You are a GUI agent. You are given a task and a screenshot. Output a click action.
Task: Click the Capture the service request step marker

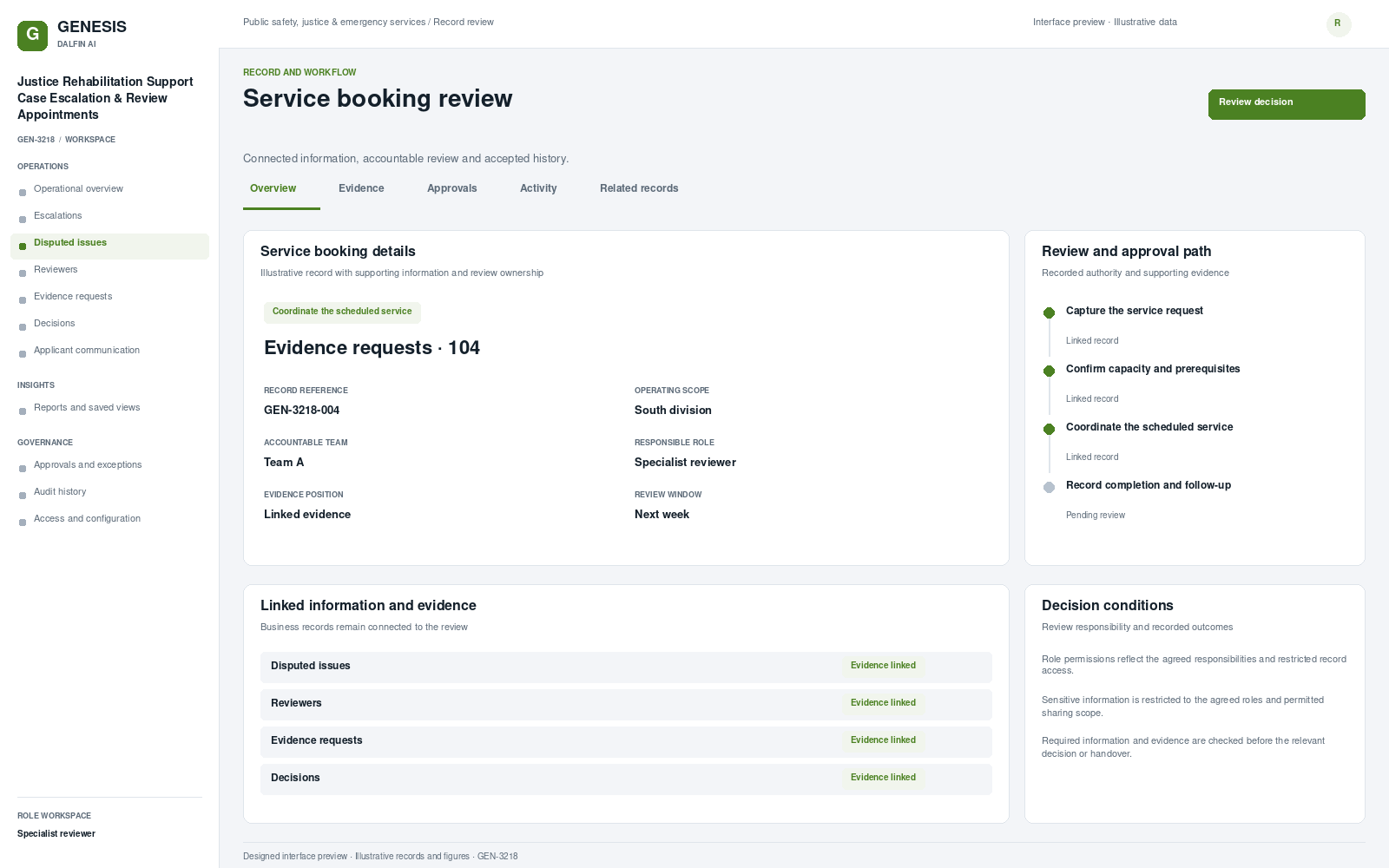click(1049, 312)
